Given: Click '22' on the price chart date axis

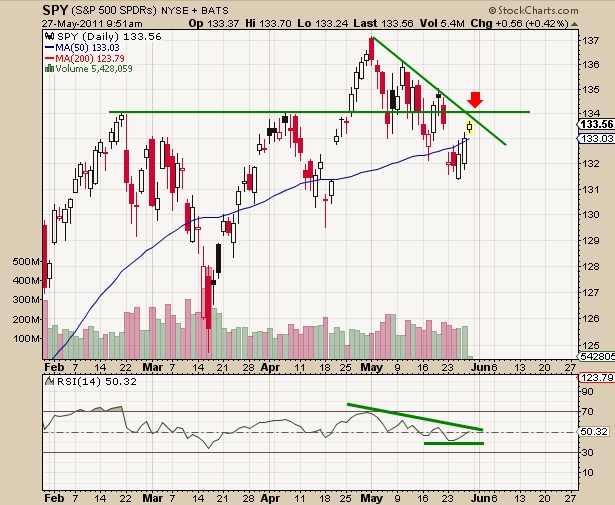Looking at the screenshot, I should (126, 367).
